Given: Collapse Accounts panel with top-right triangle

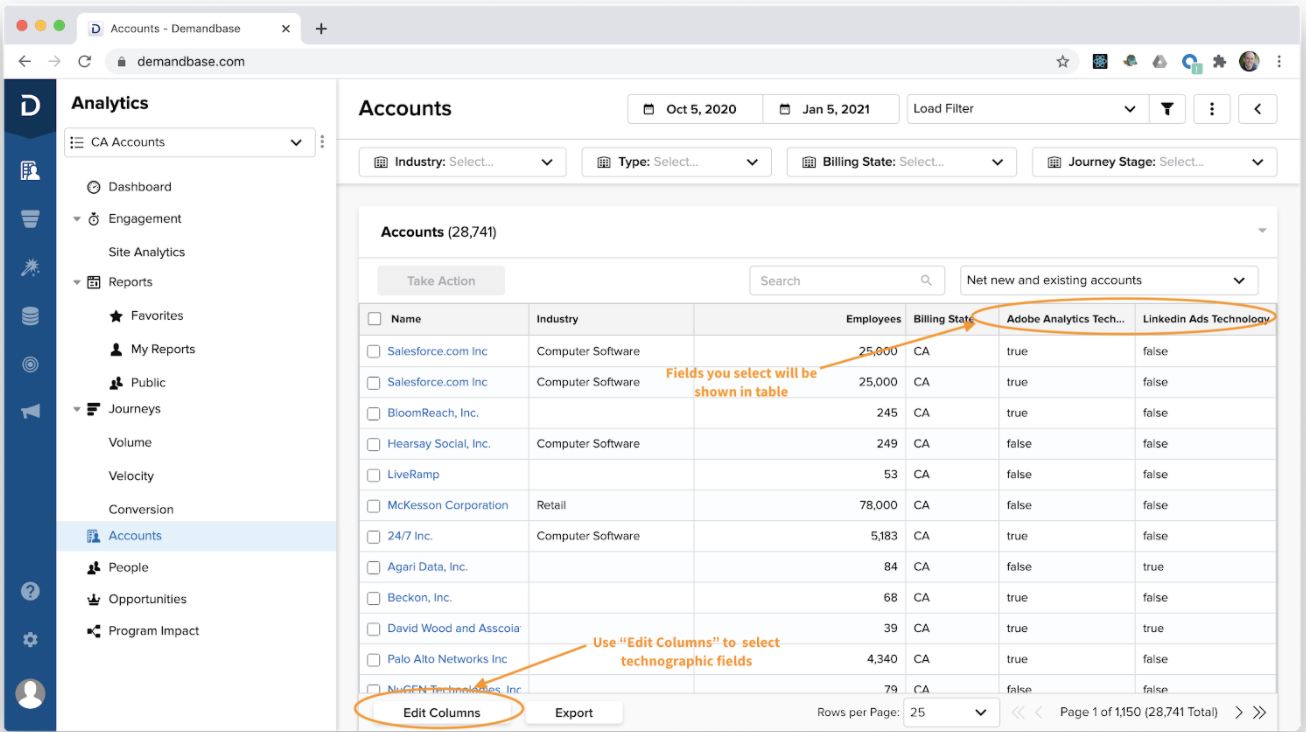Looking at the screenshot, I should [x=1262, y=231].
